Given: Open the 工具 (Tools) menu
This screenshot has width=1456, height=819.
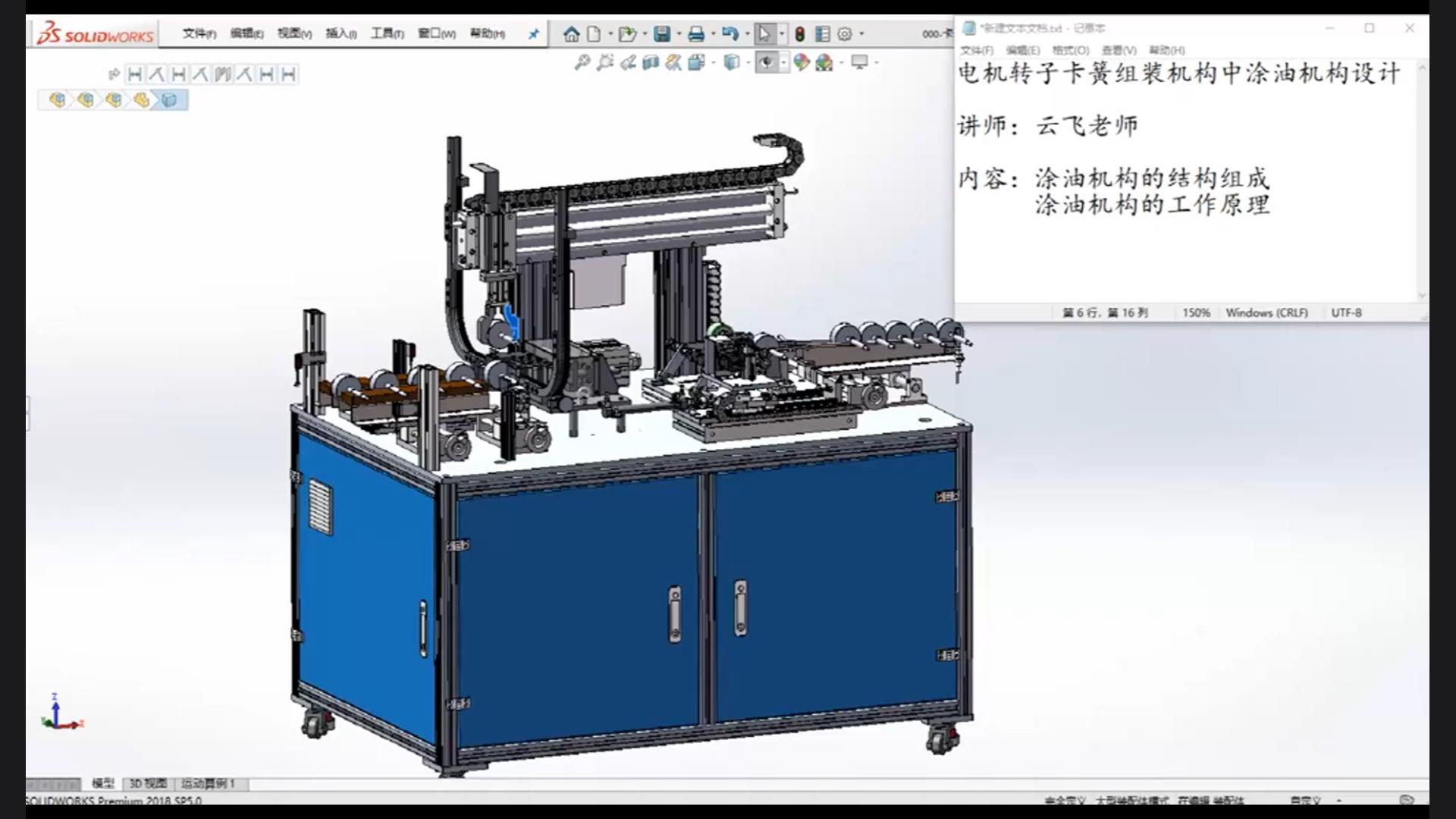Looking at the screenshot, I should click(387, 34).
